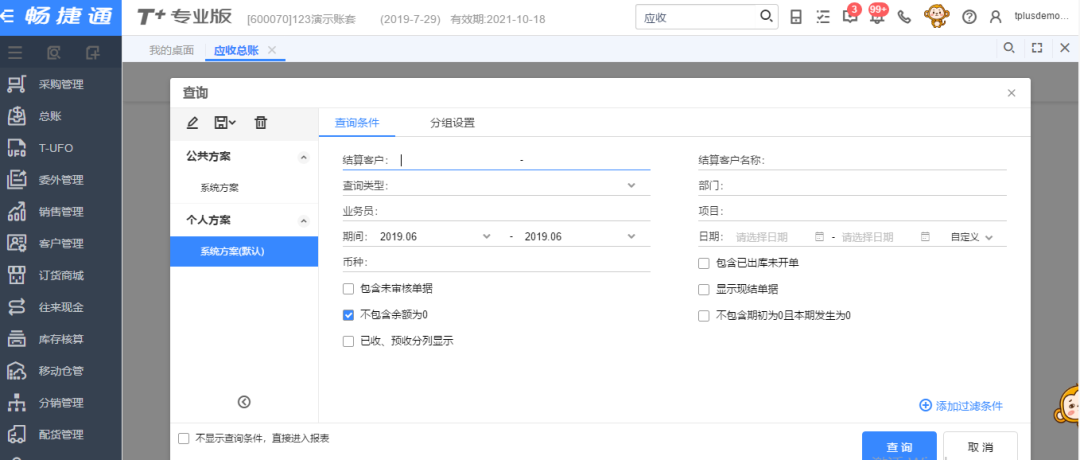Open 委外管理 sidebar icon
The image size is (1080, 460).
pos(16,180)
